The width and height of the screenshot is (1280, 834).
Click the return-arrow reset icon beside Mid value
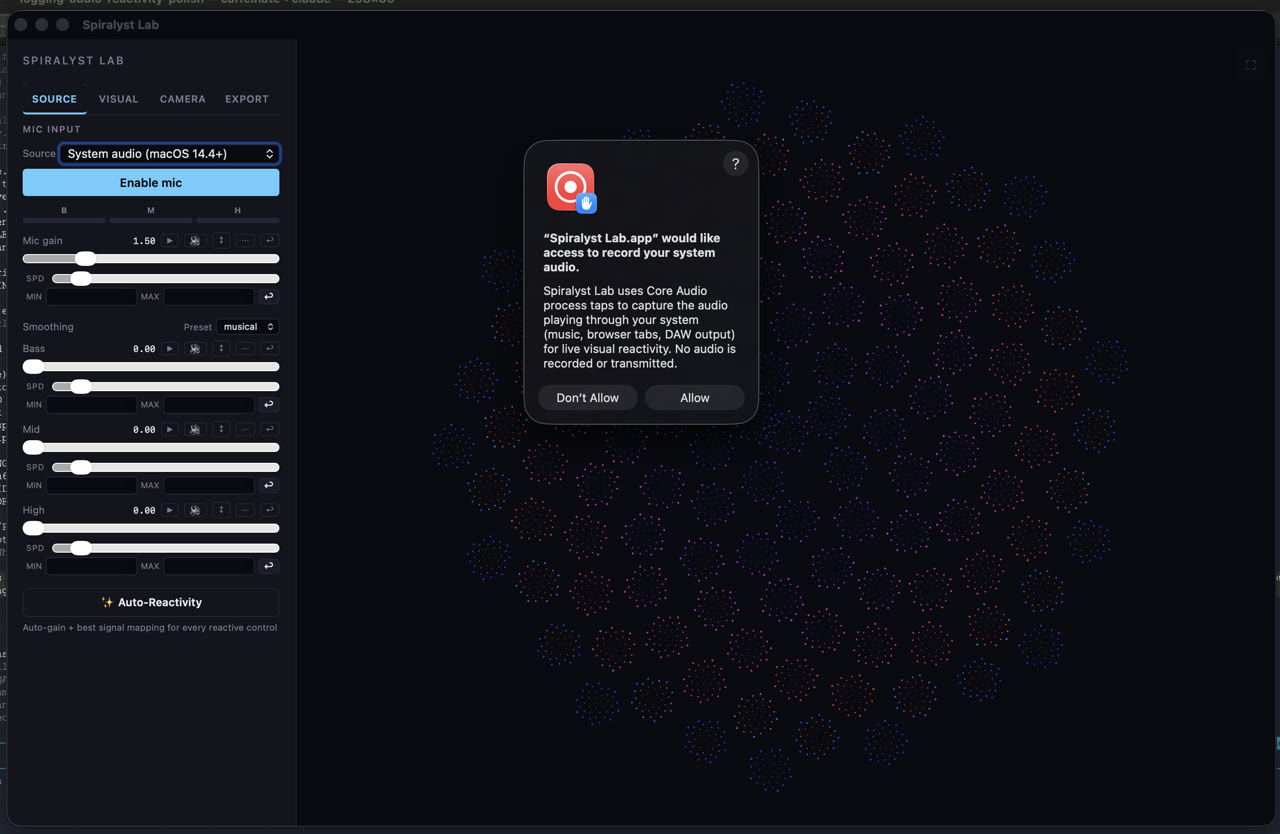pyautogui.click(x=270, y=430)
